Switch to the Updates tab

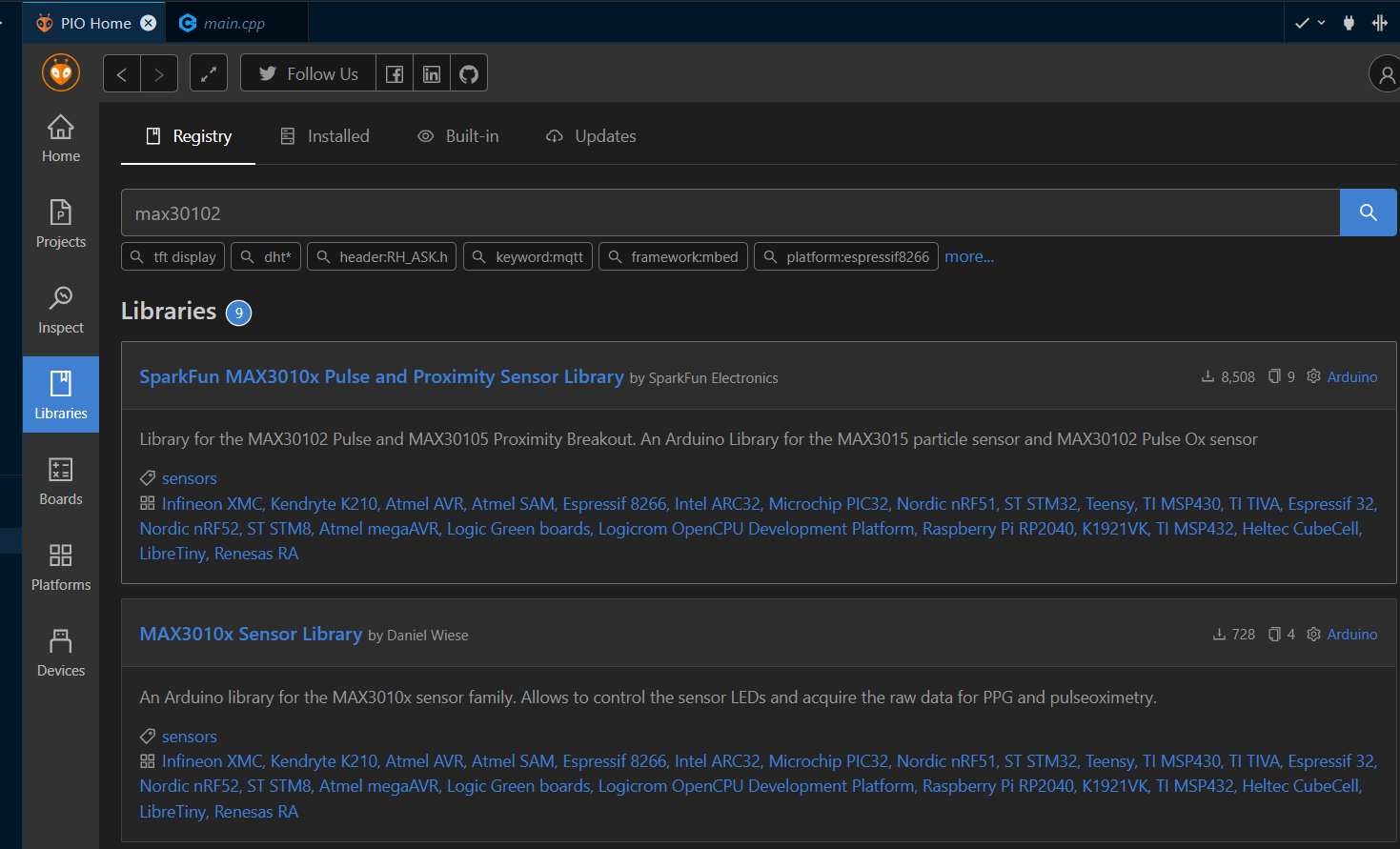(591, 136)
